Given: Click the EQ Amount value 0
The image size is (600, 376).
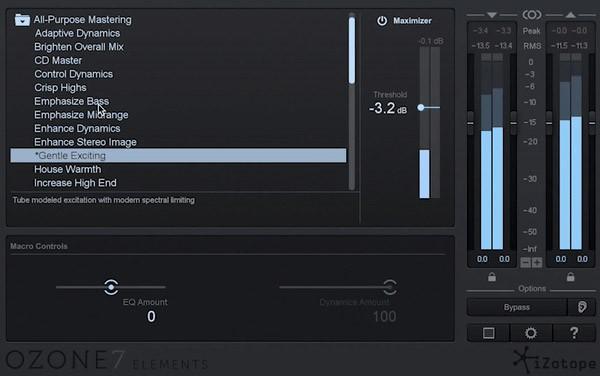Looking at the screenshot, I should point(151,316).
